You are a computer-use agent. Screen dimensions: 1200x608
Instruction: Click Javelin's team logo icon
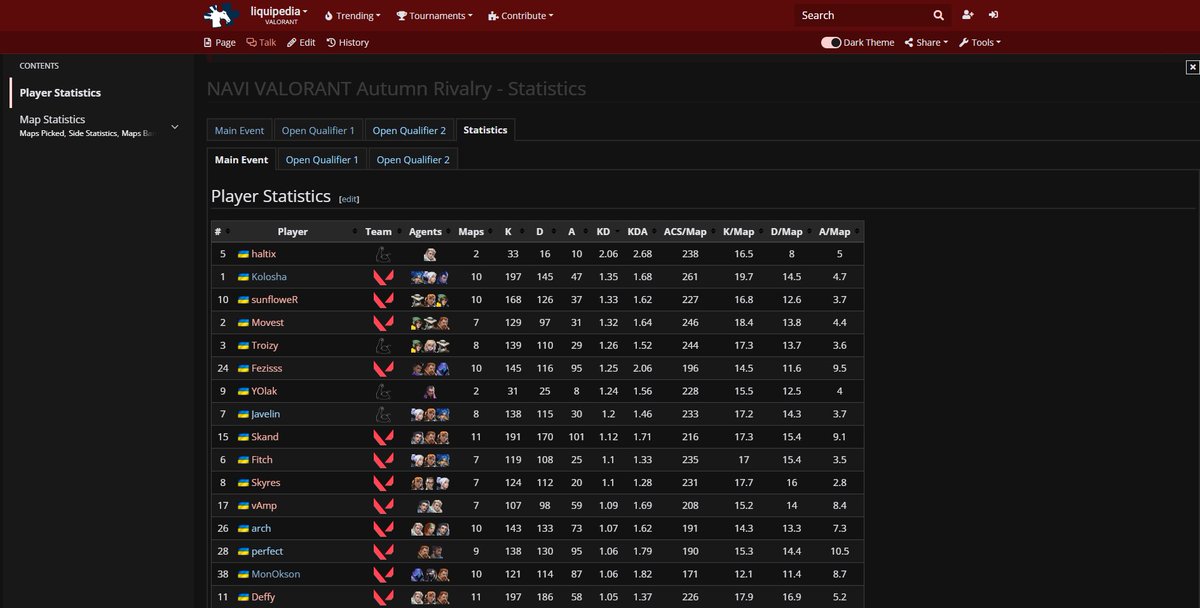[x=382, y=414]
